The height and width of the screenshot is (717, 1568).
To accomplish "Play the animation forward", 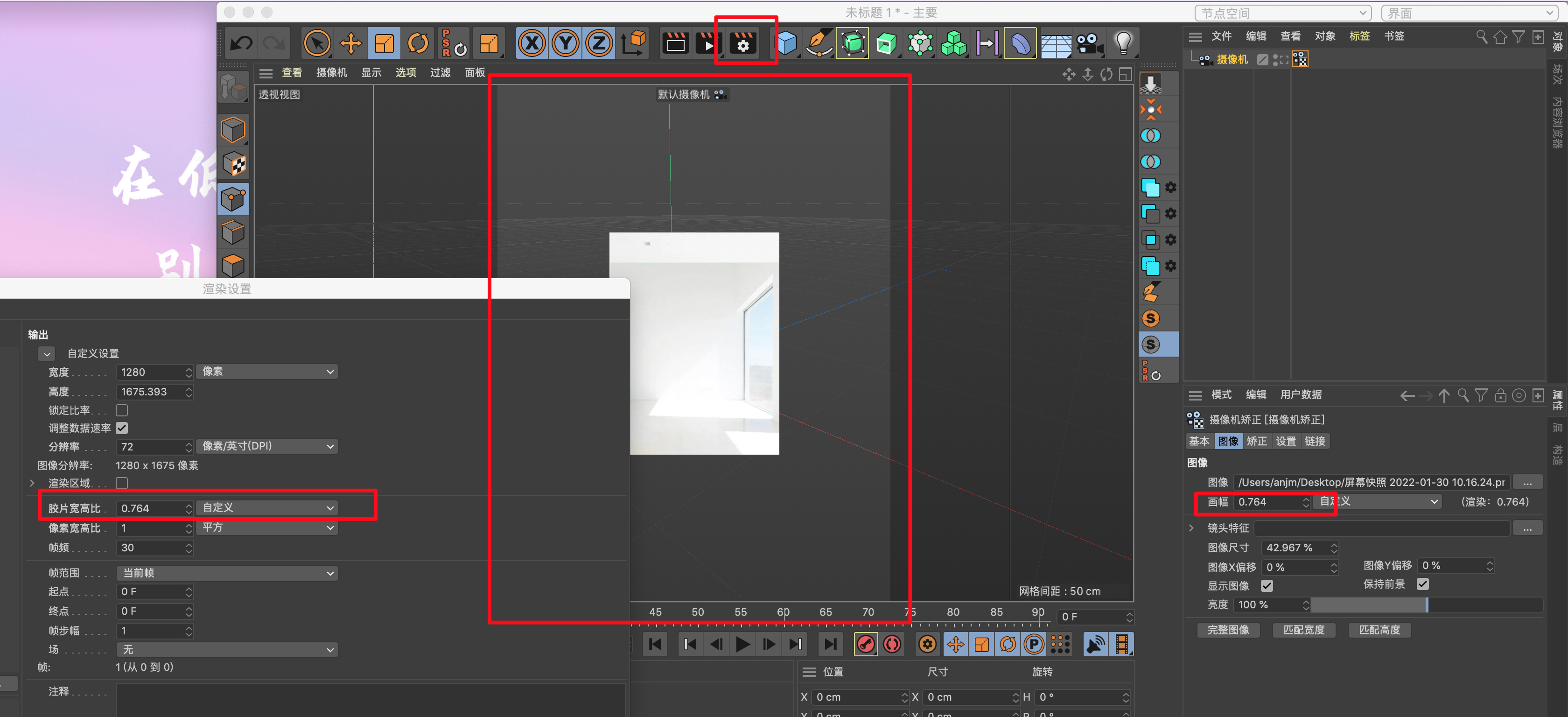I will point(742,645).
